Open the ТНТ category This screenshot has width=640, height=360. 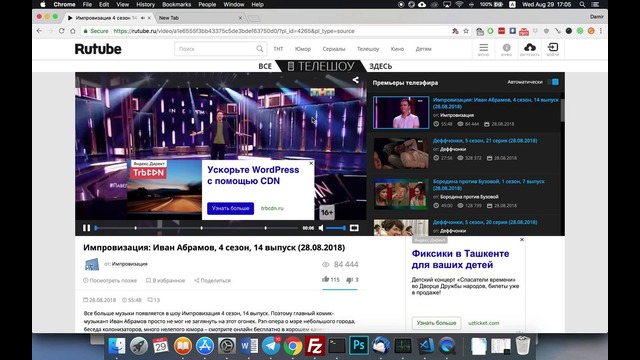[x=278, y=49]
